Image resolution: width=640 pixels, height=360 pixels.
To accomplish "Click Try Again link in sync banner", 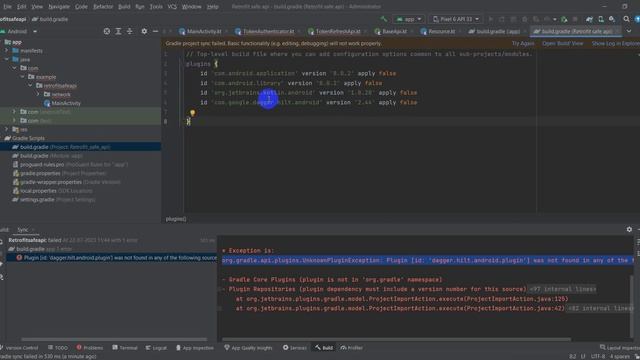I will point(523,43).
